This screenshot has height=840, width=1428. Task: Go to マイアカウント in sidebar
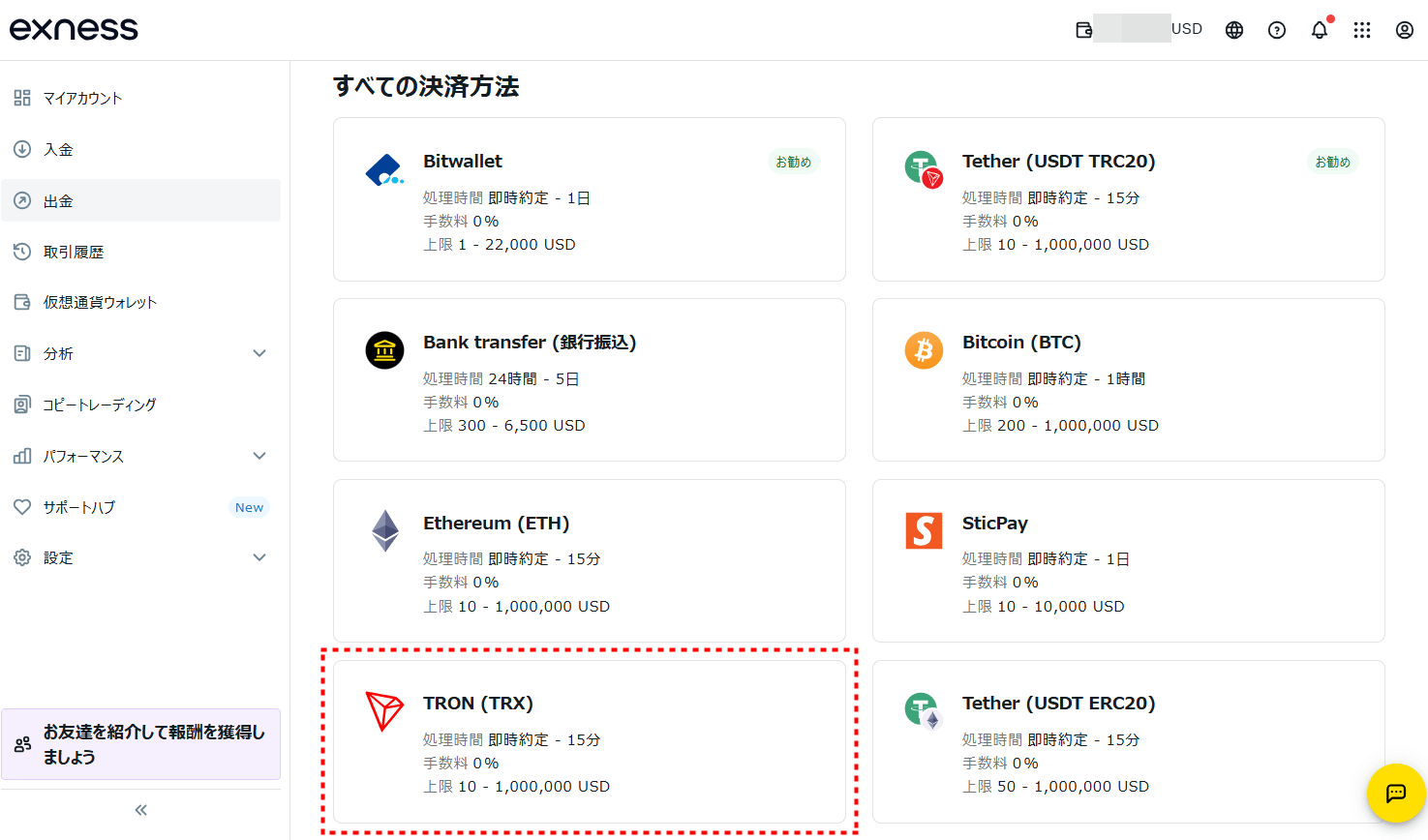pos(141,98)
